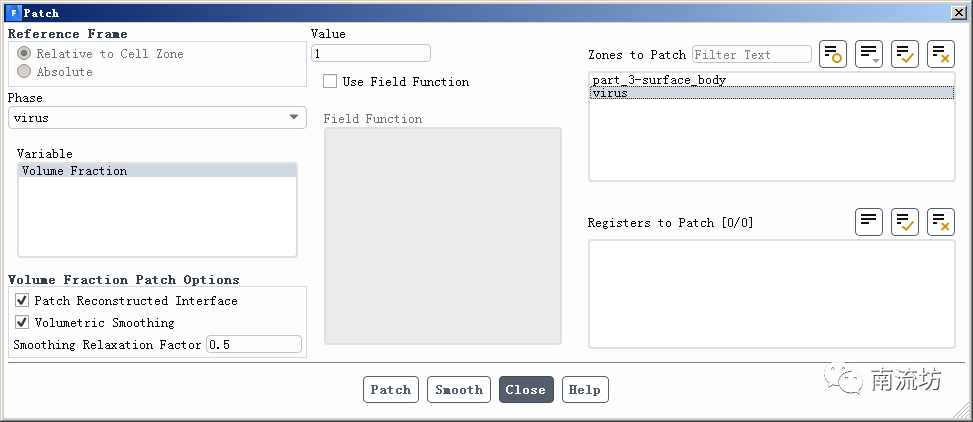
Task: Enable the Use Field Function checkbox
Action: (x=330, y=82)
